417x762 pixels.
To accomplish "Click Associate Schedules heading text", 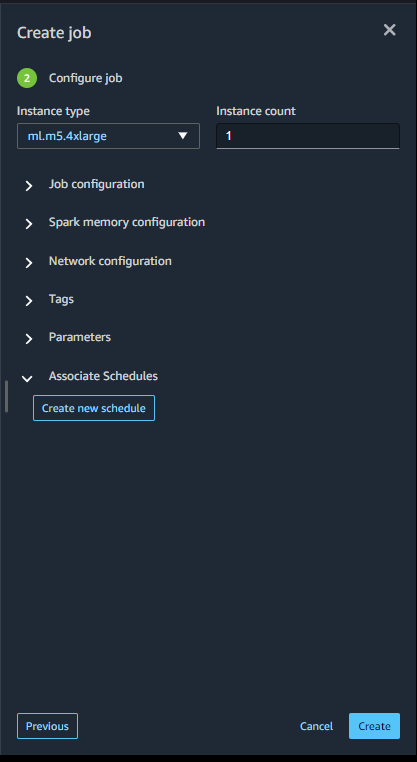I will coord(103,376).
